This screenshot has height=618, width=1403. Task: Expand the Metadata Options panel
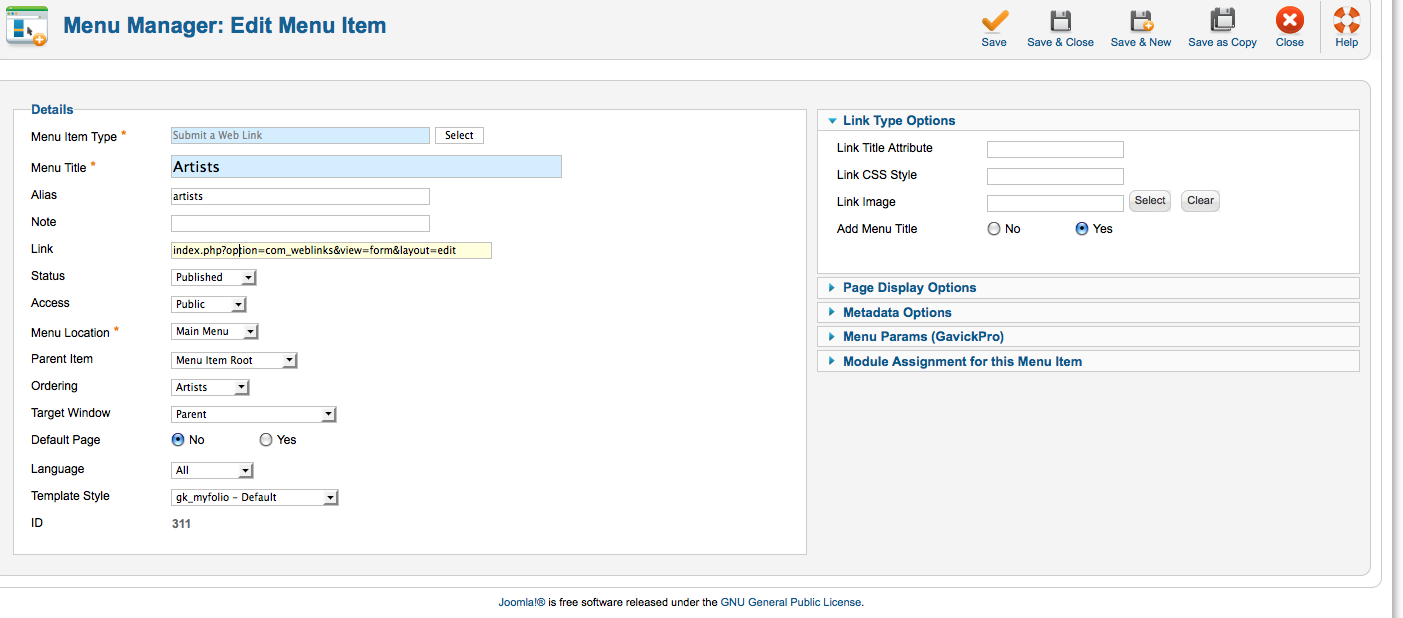[897, 313]
